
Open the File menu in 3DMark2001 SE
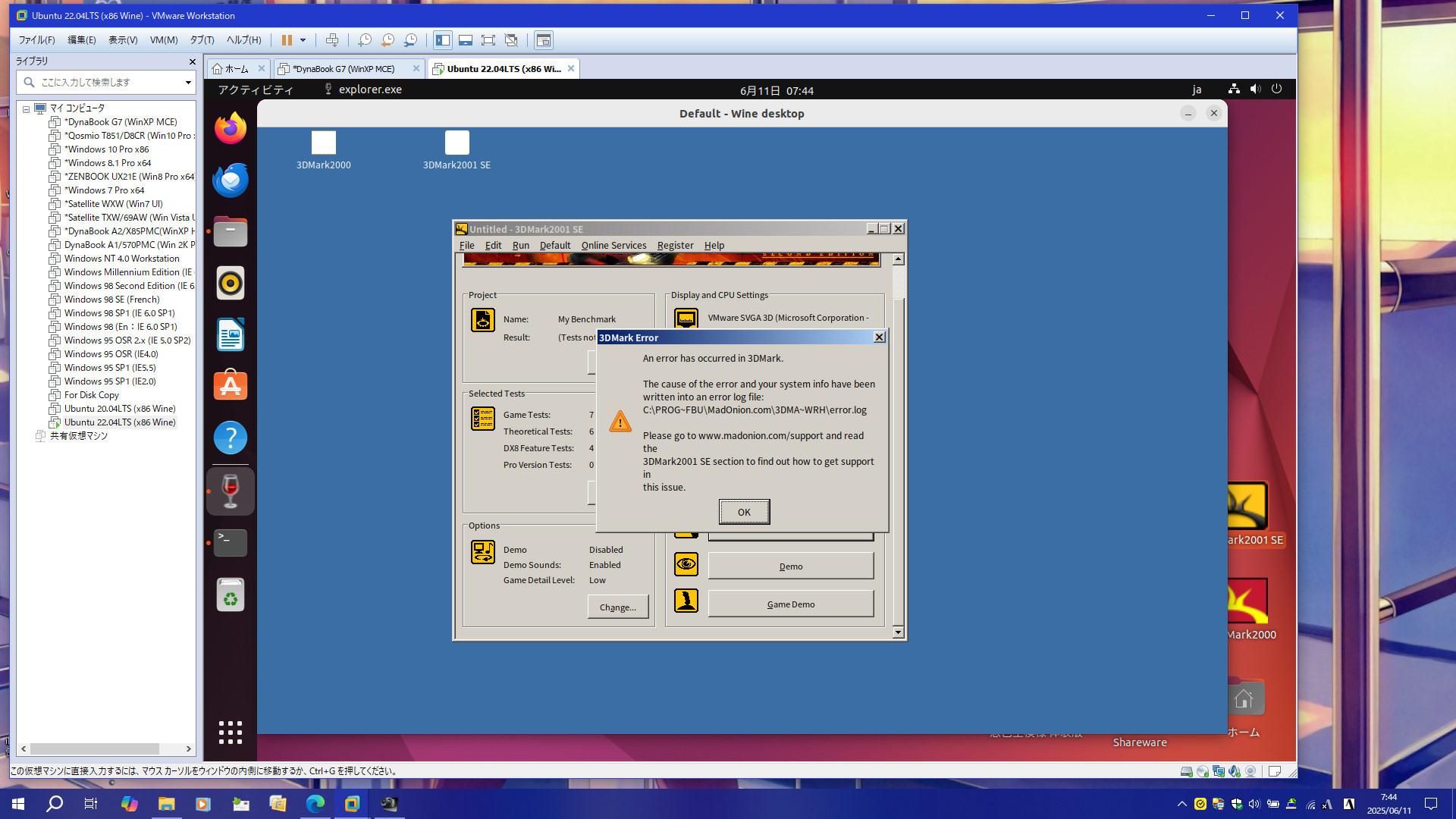(466, 245)
